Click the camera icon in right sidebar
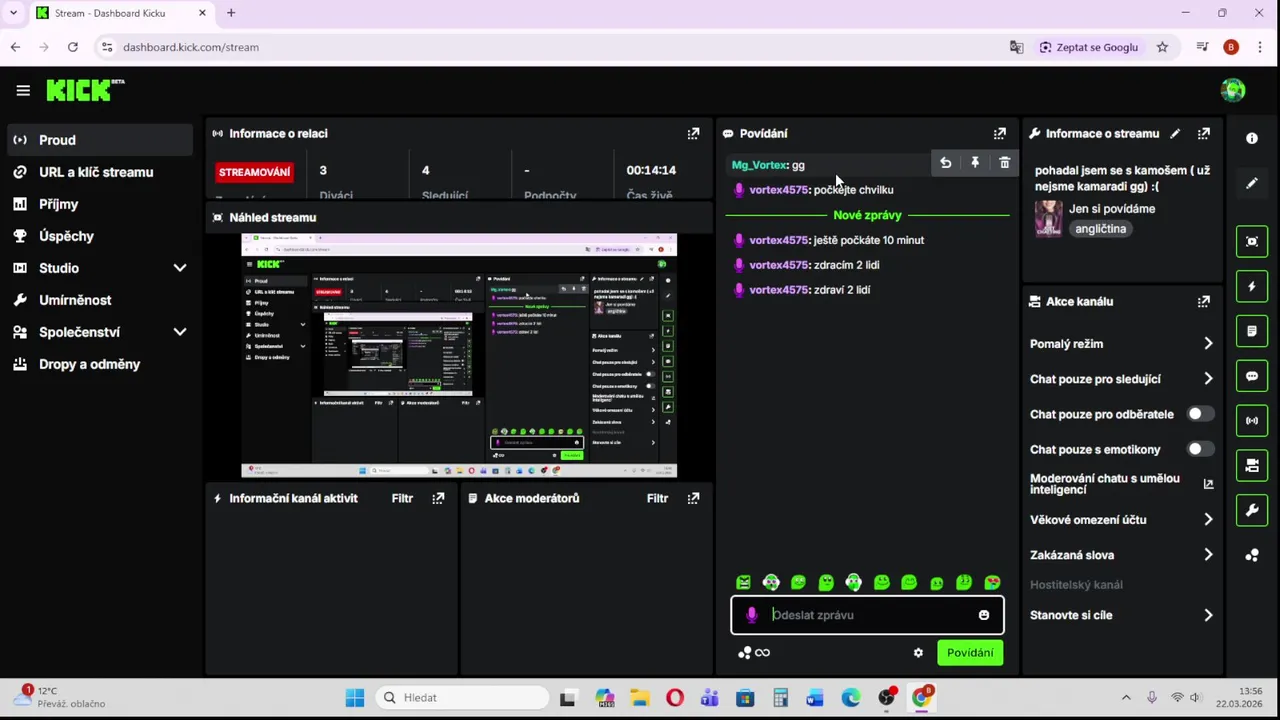 click(x=1252, y=466)
